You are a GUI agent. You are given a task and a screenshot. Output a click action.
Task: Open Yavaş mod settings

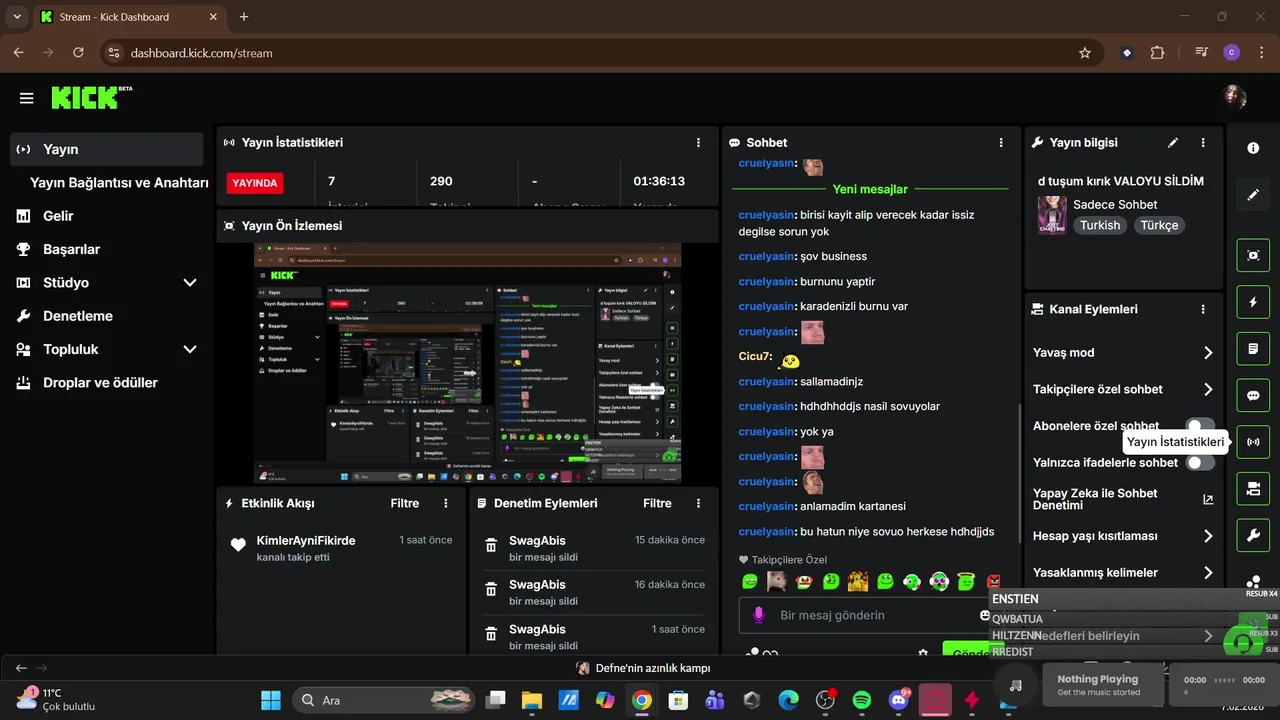coord(1123,353)
